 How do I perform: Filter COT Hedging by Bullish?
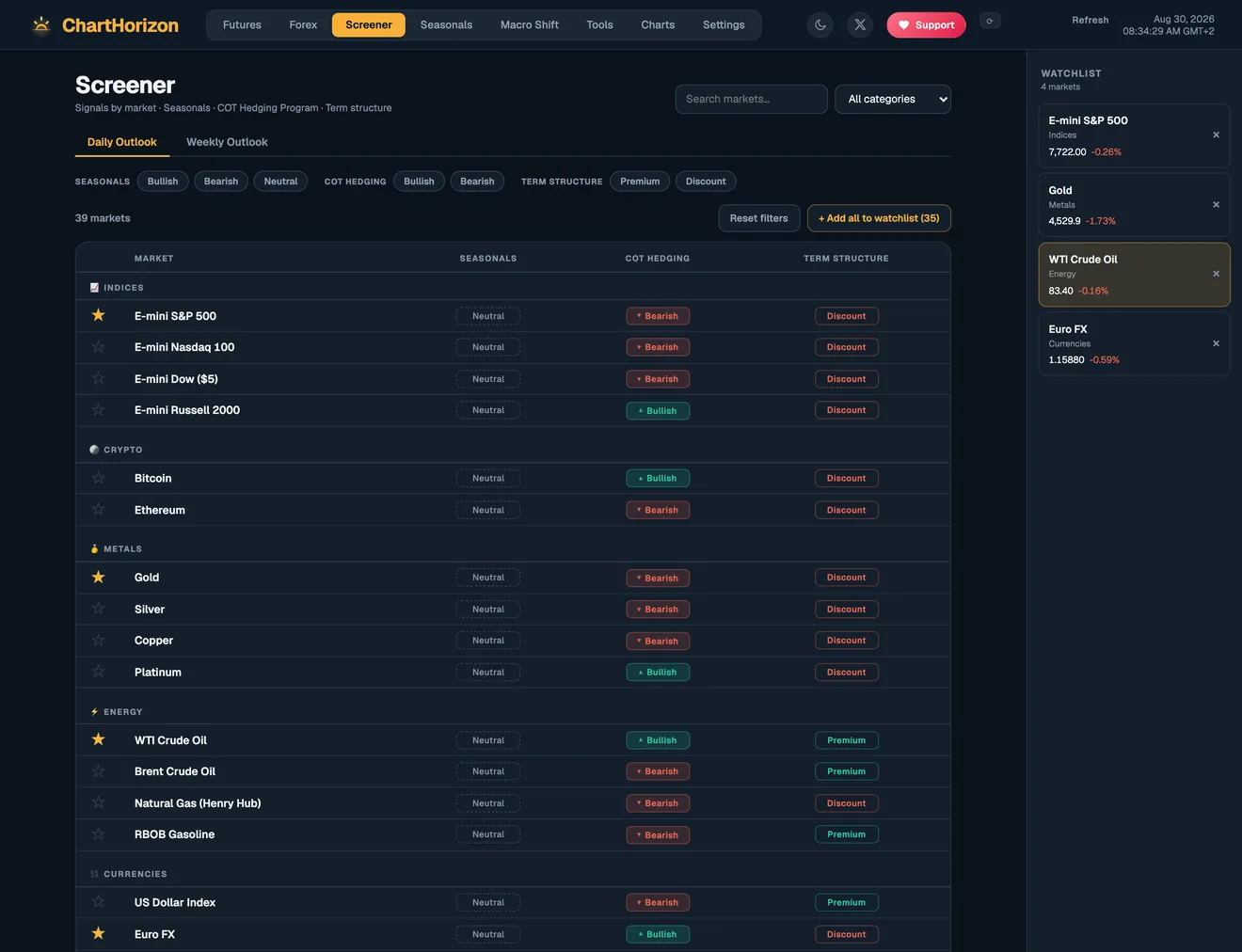(x=419, y=182)
